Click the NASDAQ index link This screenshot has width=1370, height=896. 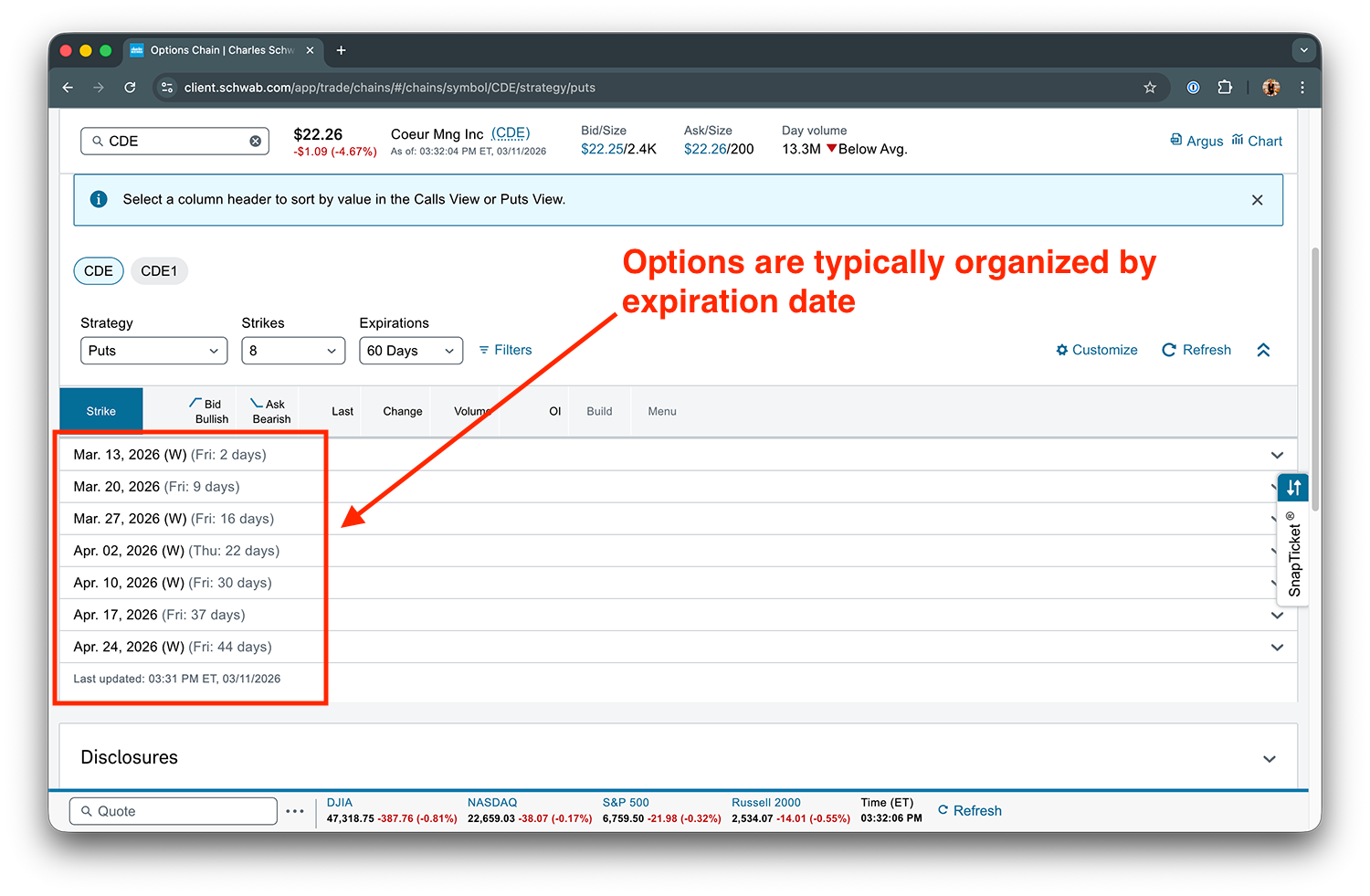point(492,803)
